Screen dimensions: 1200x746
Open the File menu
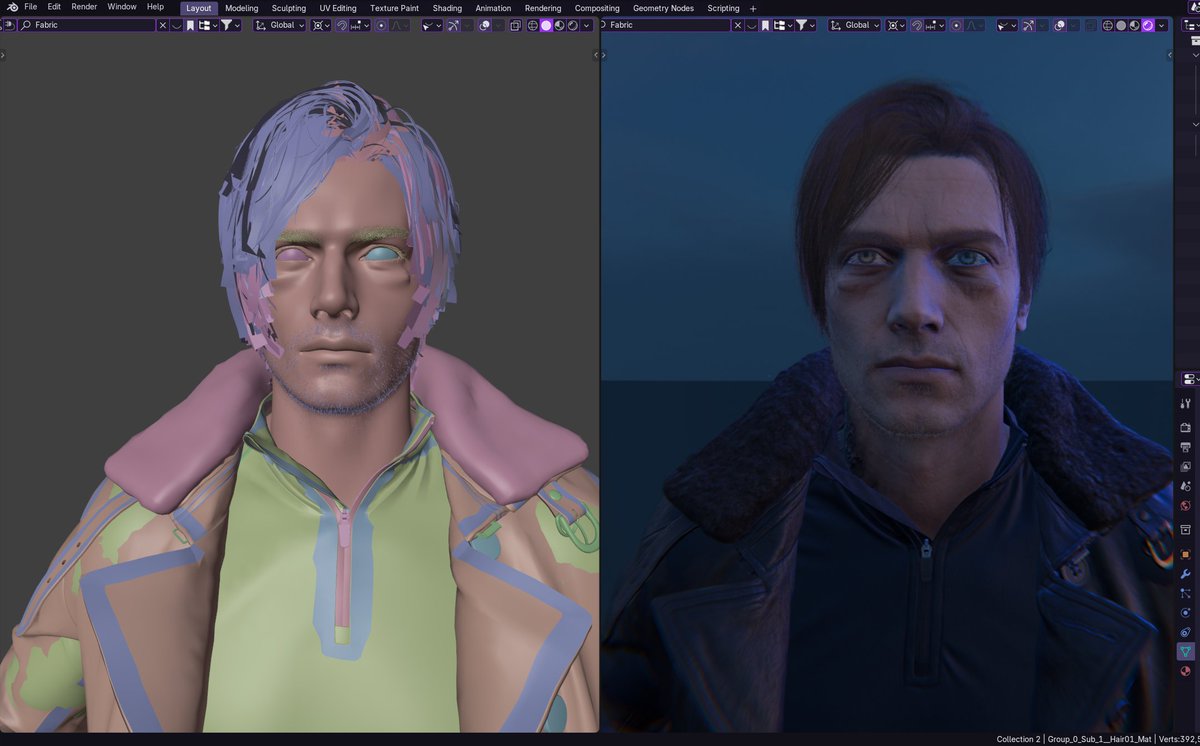click(31, 7)
